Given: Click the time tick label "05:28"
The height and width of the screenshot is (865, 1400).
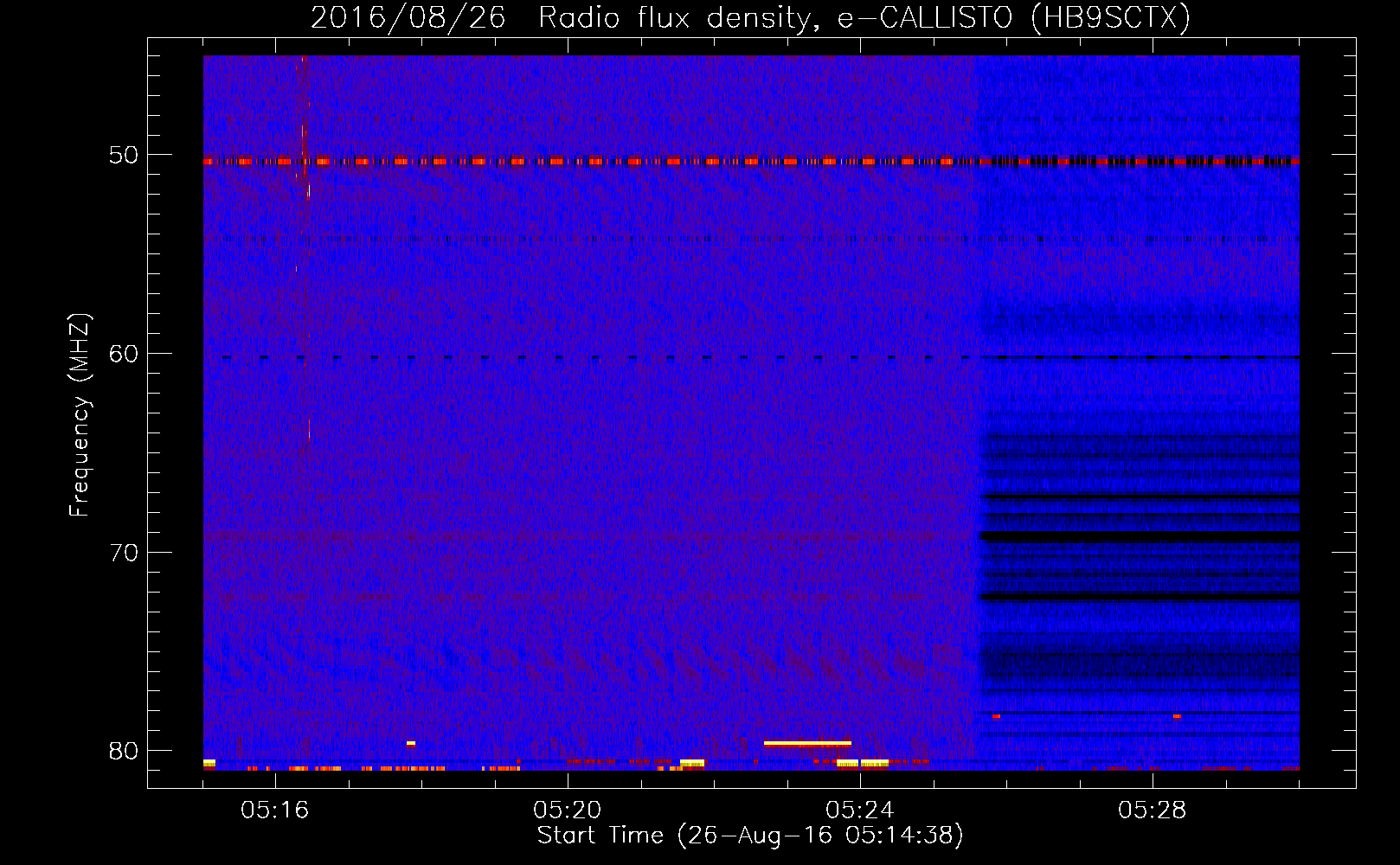Looking at the screenshot, I should [1153, 811].
